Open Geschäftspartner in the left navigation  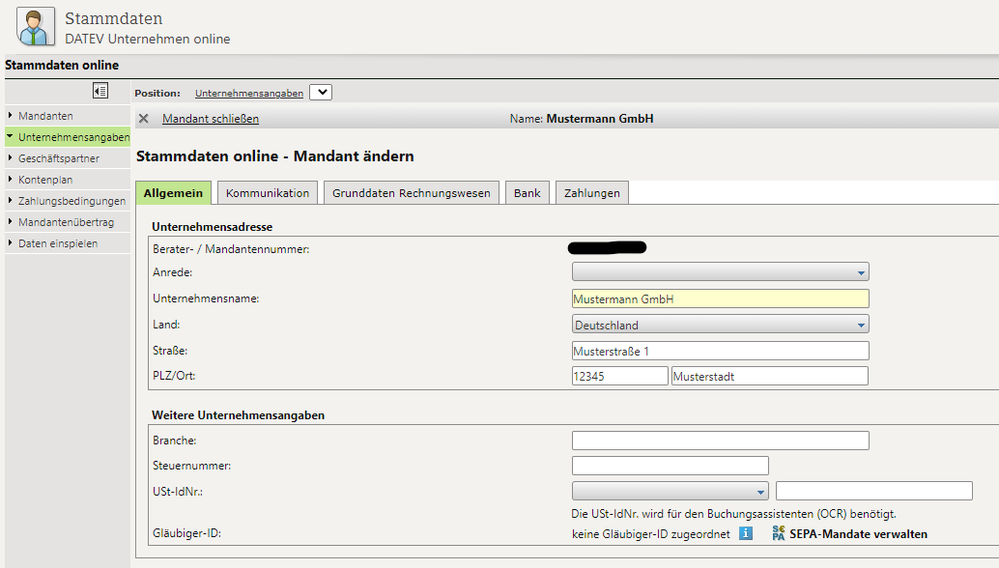pos(58,158)
